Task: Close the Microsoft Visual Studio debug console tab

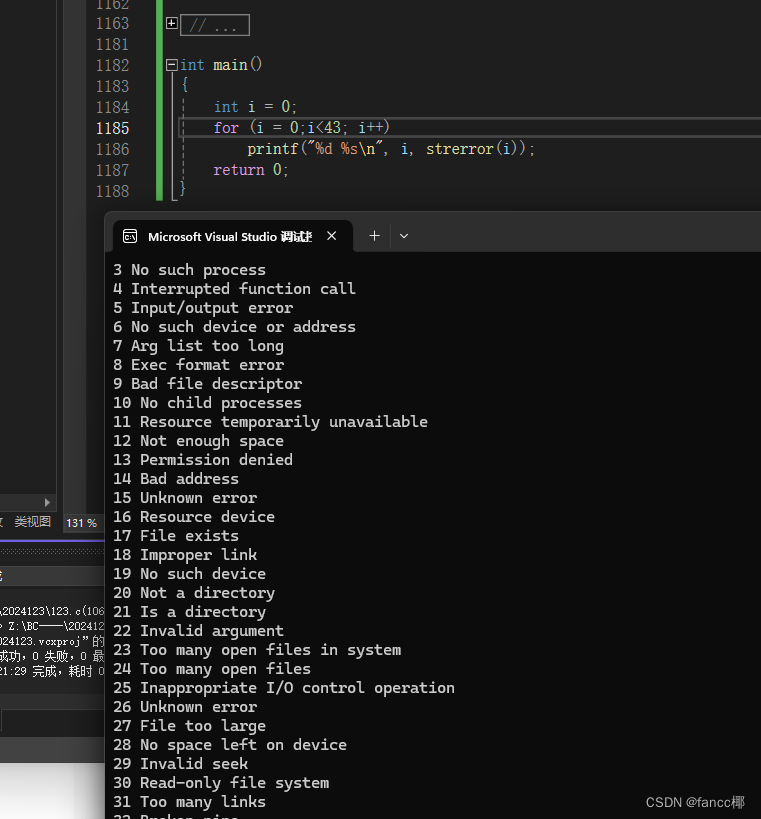Action: (332, 236)
